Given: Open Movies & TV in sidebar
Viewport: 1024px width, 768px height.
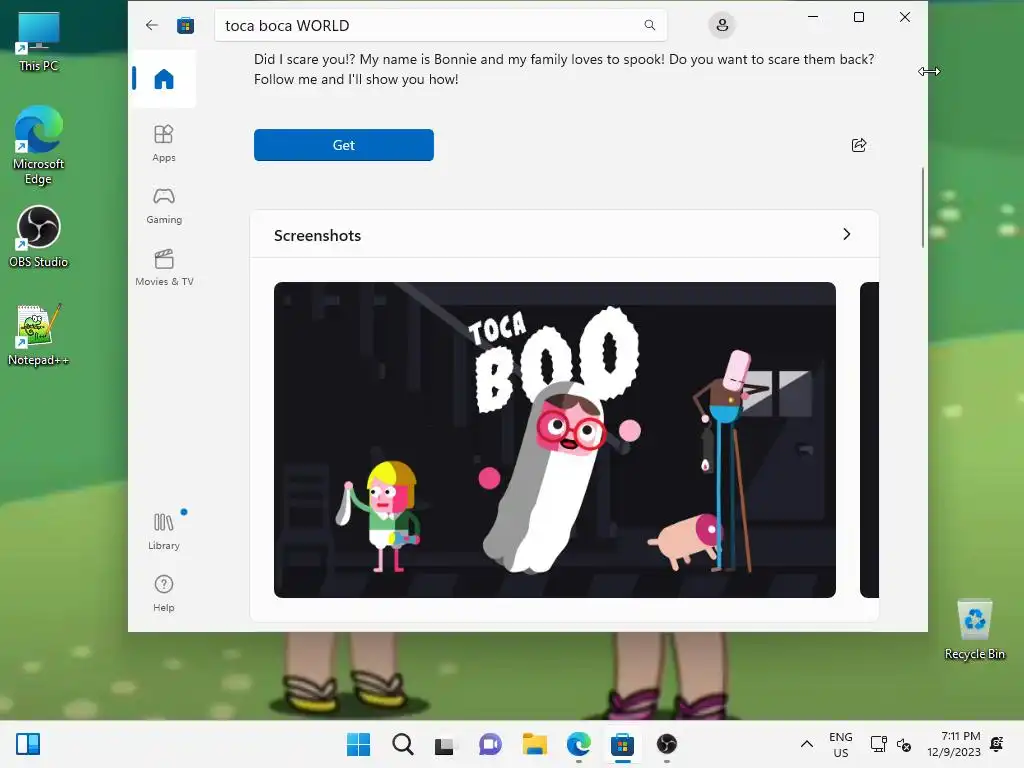Looking at the screenshot, I should 164,268.
